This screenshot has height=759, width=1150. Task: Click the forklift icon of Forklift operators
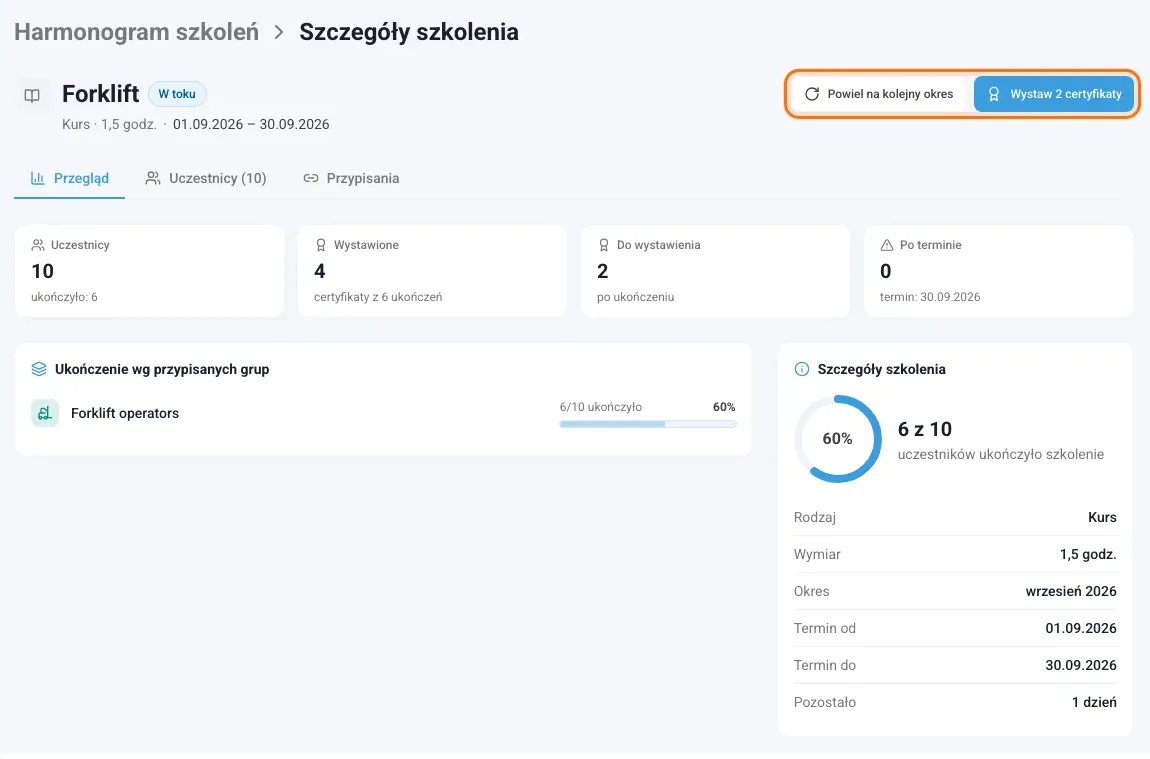click(45, 413)
